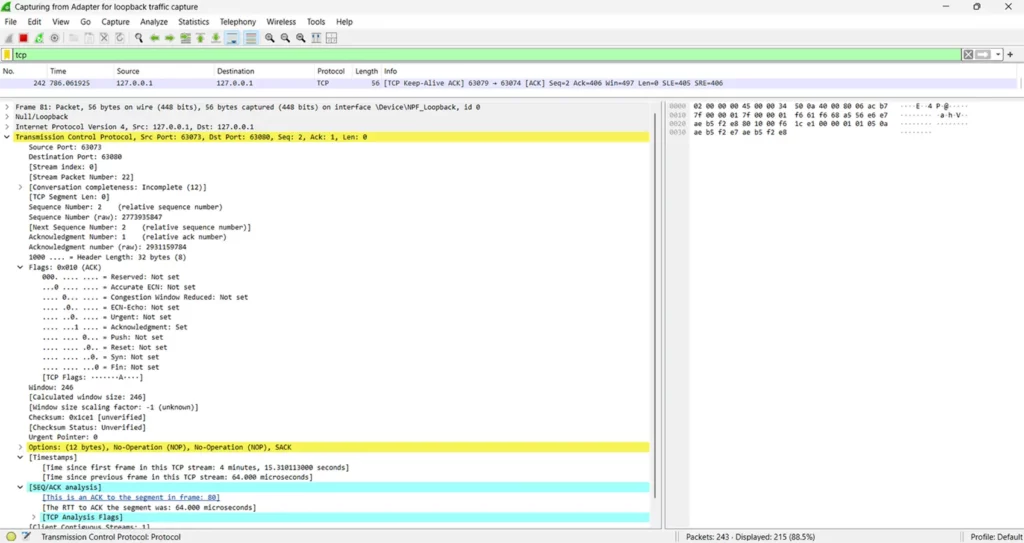
Task: Jump to the last packet
Action: (216, 38)
